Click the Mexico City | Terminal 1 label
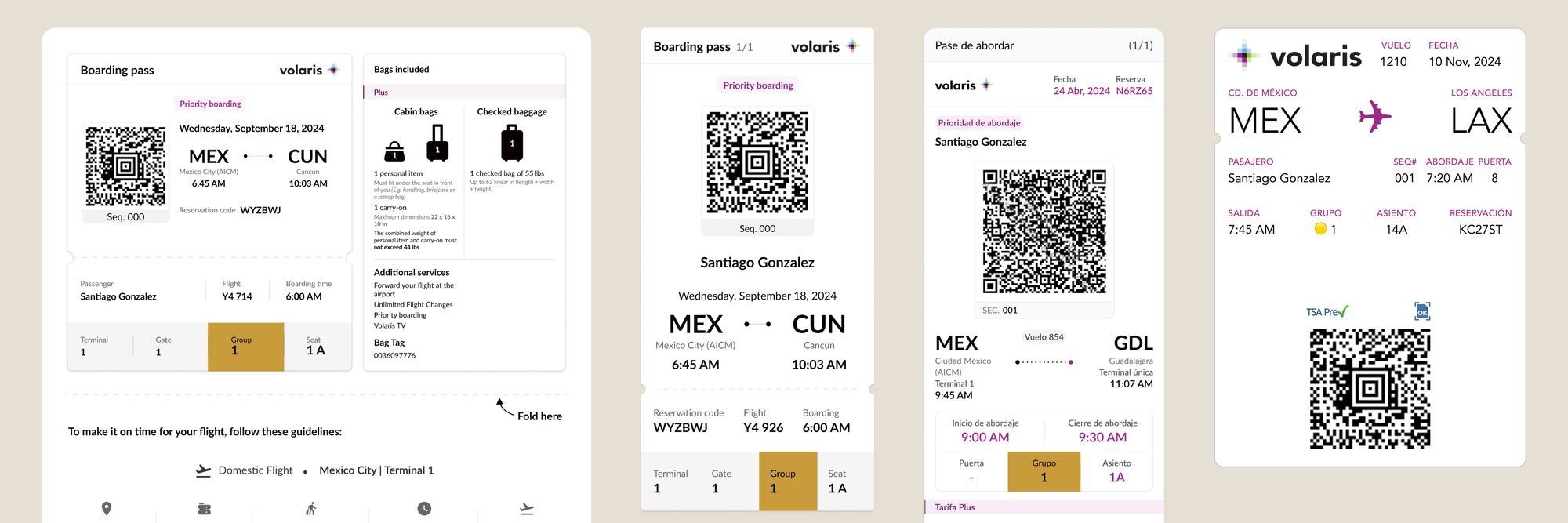The image size is (1568, 523). click(x=376, y=470)
